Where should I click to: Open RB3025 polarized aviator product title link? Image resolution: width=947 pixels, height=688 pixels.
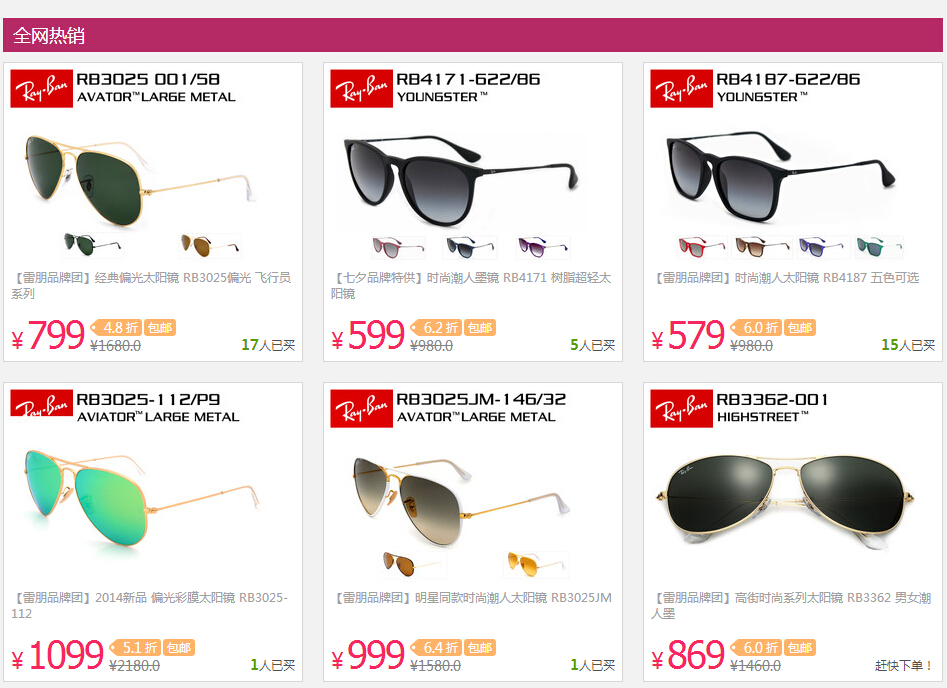click(151, 285)
